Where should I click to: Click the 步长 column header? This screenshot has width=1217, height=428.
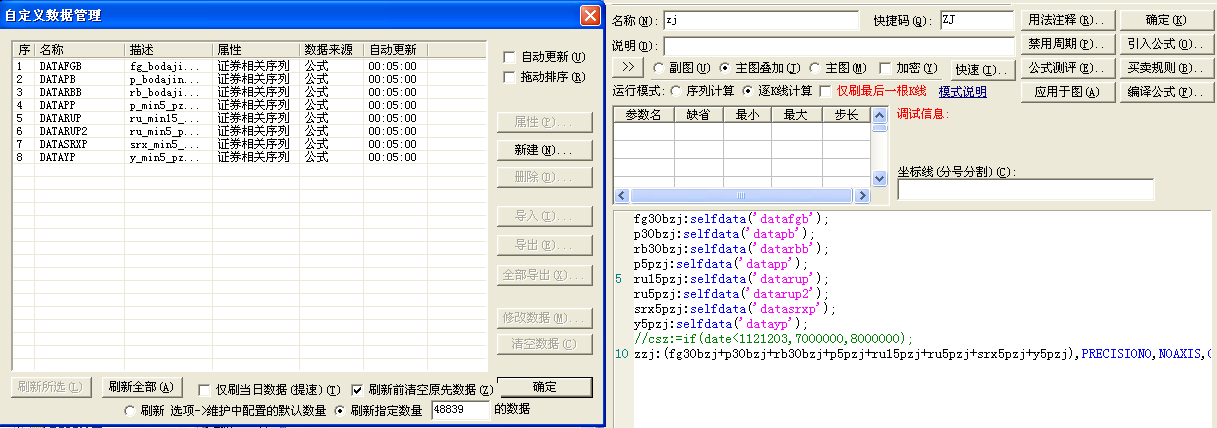click(x=846, y=115)
